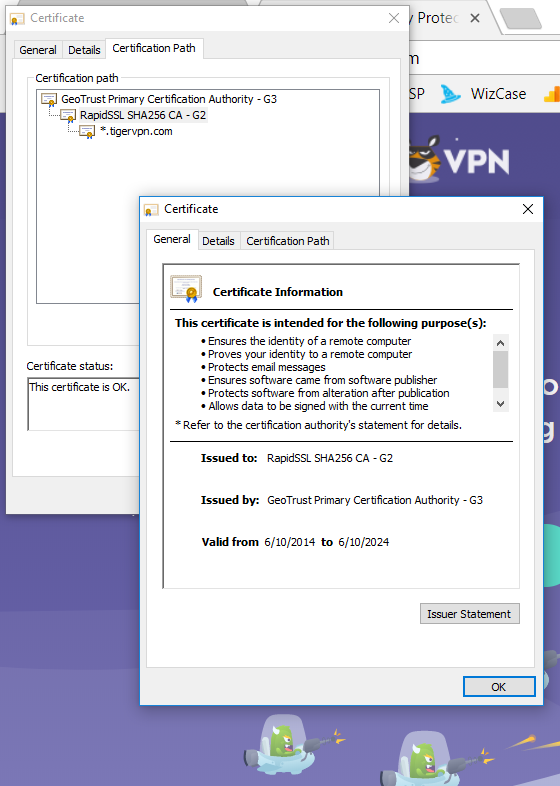Click certificate icon beside RapidSSL SHA256 entry
560x786 pixels.
(68, 116)
